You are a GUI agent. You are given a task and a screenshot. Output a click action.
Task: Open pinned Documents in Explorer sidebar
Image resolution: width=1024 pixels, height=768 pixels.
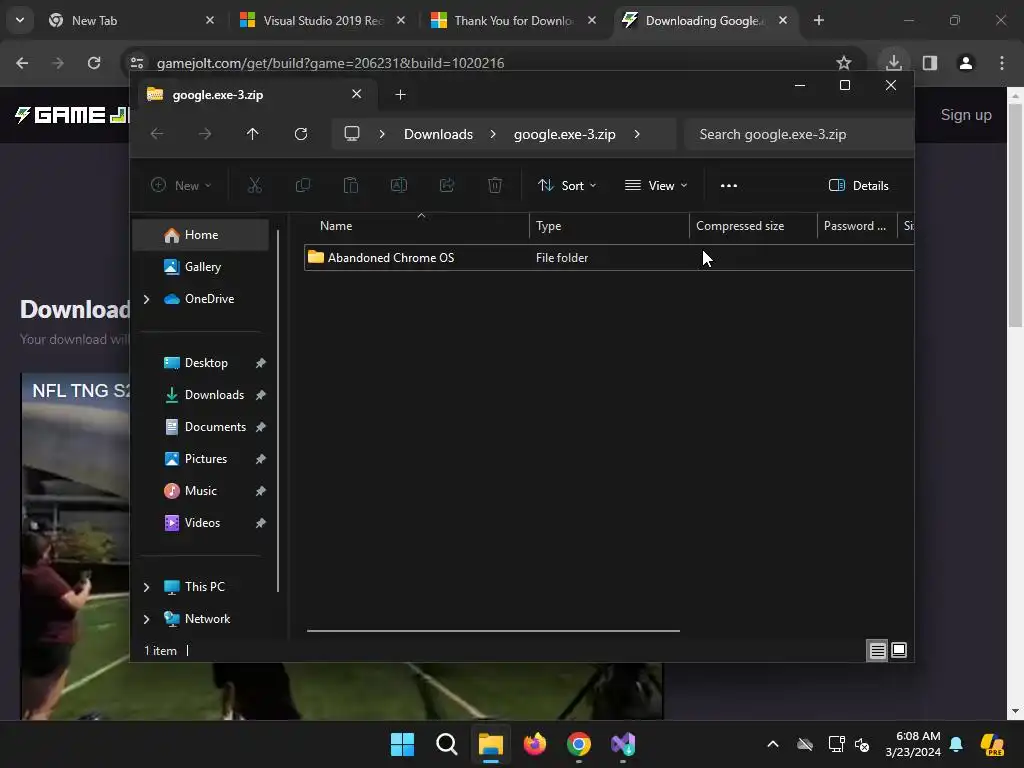click(x=200, y=427)
